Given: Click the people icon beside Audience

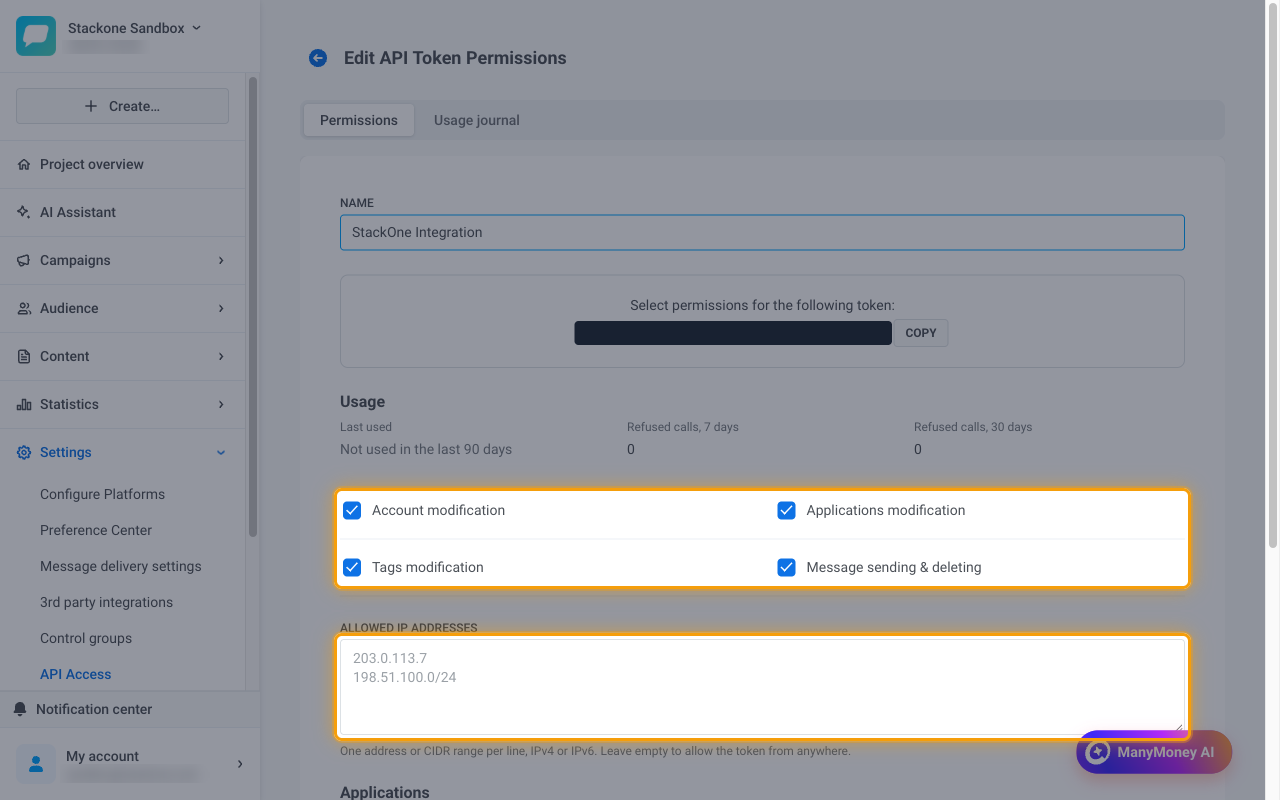Looking at the screenshot, I should [x=24, y=308].
